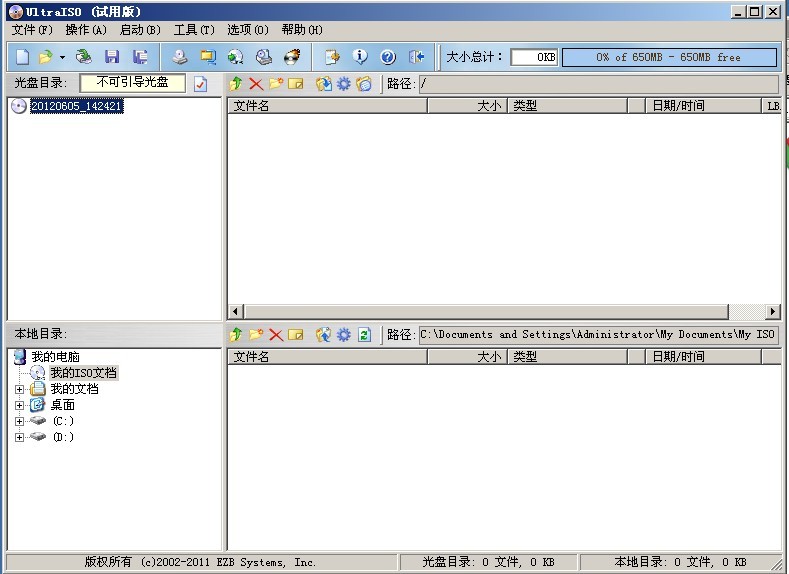Open image info with the blue 'i' icon
Screen dimensions: 789x574
click(x=360, y=57)
